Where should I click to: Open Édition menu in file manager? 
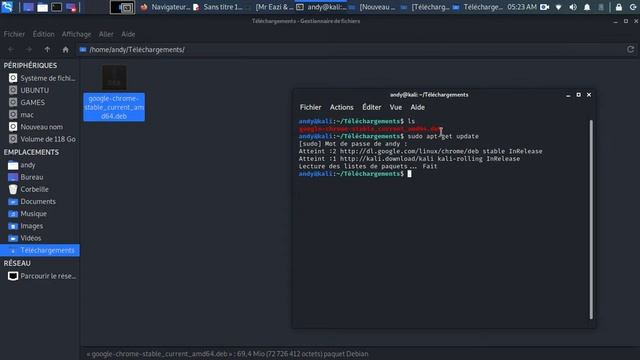coord(44,34)
